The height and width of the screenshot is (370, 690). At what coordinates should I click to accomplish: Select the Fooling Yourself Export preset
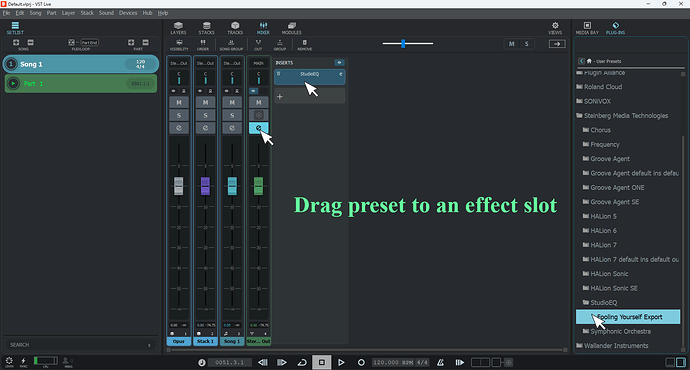click(628, 317)
